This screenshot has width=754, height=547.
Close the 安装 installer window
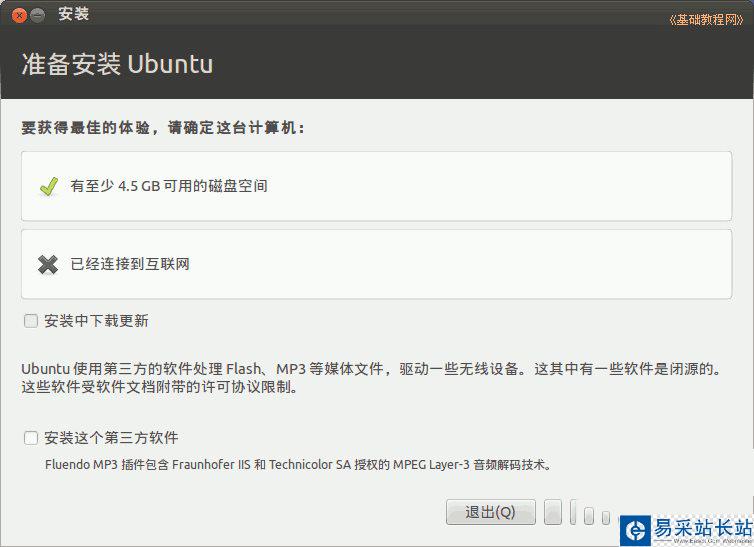tap(19, 14)
